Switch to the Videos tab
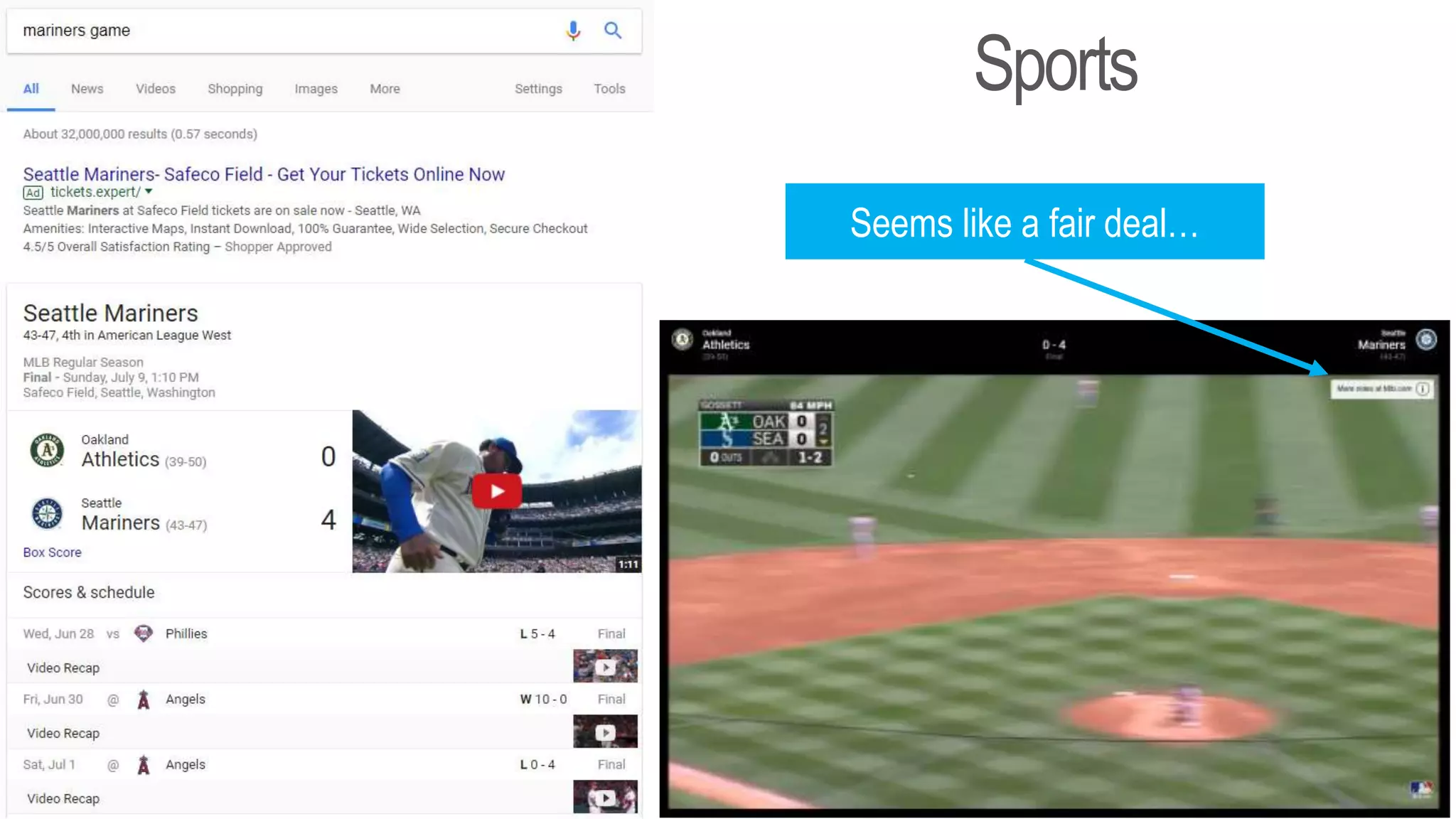The width and height of the screenshot is (1456, 819). (x=155, y=89)
